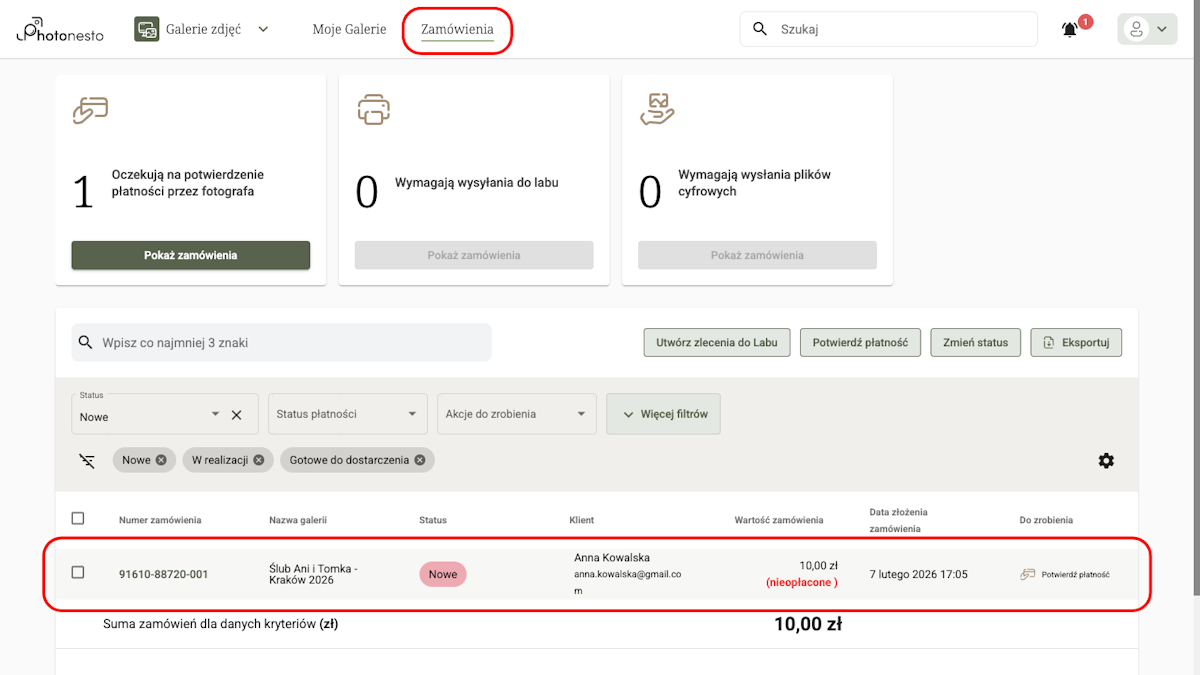Expand "Więcej filtrów" options
Viewport: 1200px width, 675px height.
point(663,414)
